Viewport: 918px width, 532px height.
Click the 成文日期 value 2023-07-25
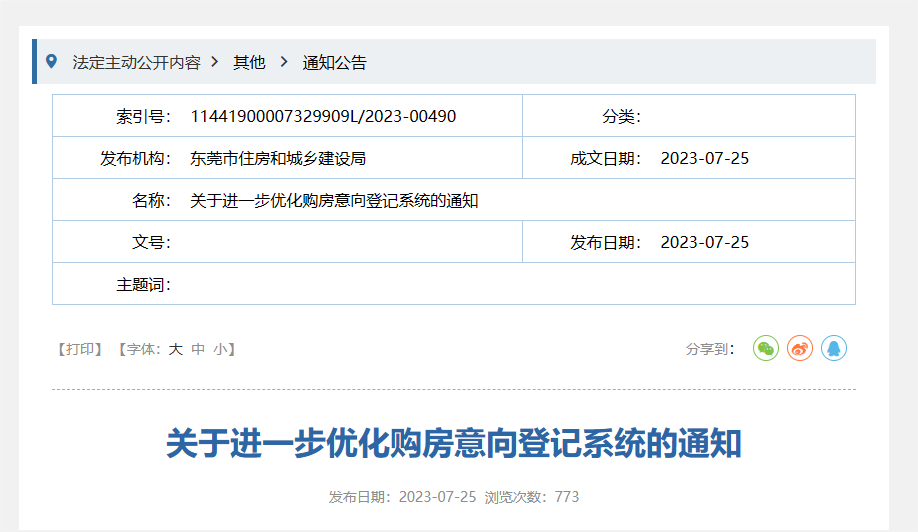pyautogui.click(x=705, y=158)
